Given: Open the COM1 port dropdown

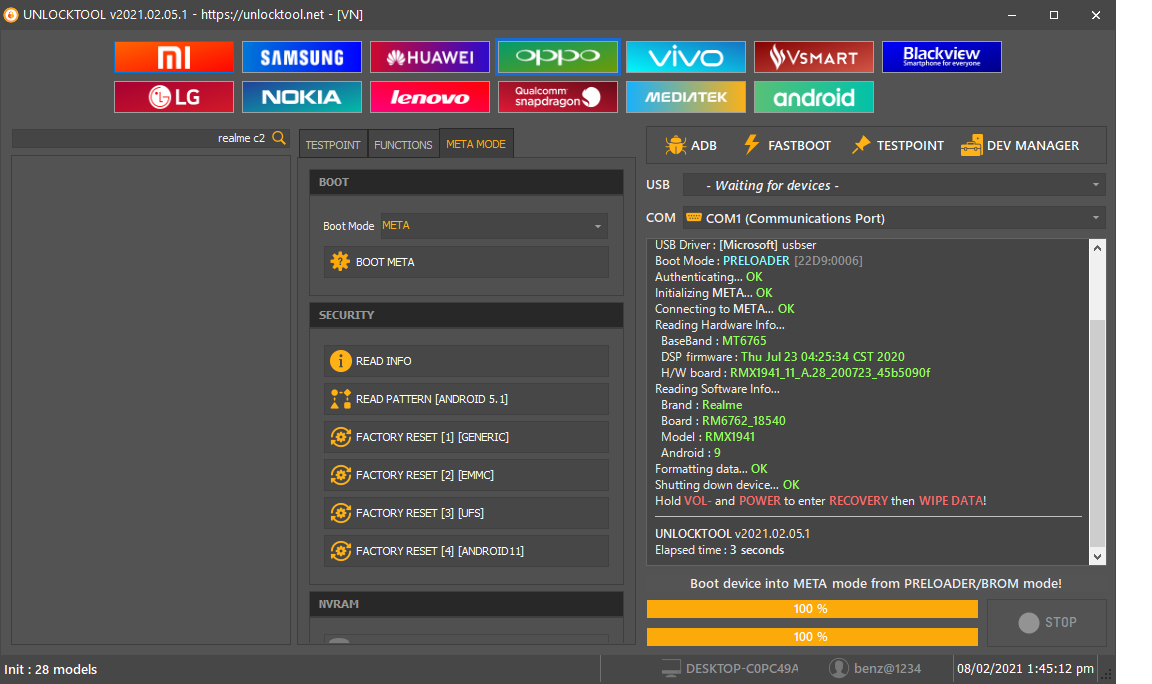Looking at the screenshot, I should click(893, 218).
